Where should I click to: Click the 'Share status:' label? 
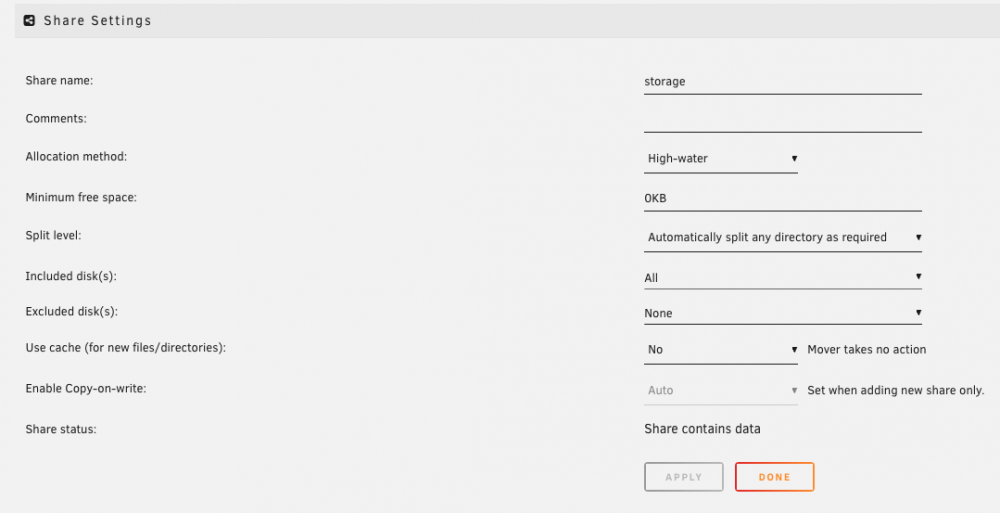[61, 429]
